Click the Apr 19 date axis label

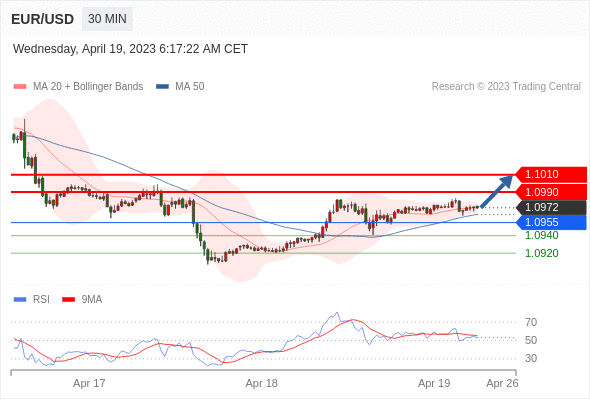(x=434, y=383)
